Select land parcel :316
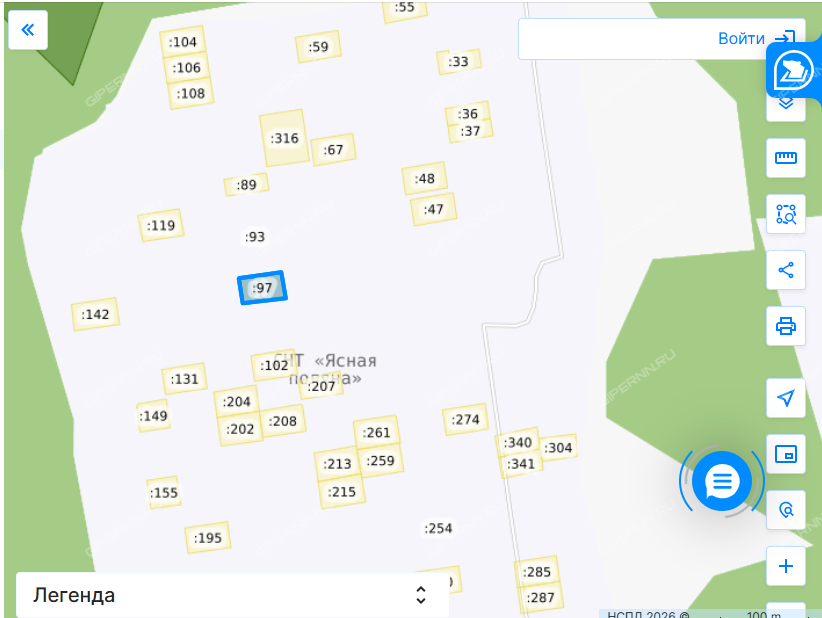The image size is (822, 618). click(x=284, y=138)
